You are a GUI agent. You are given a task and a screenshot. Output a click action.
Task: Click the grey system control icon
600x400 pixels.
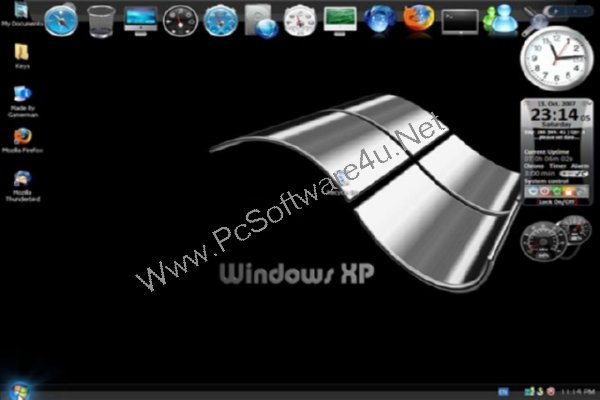[x=580, y=191]
